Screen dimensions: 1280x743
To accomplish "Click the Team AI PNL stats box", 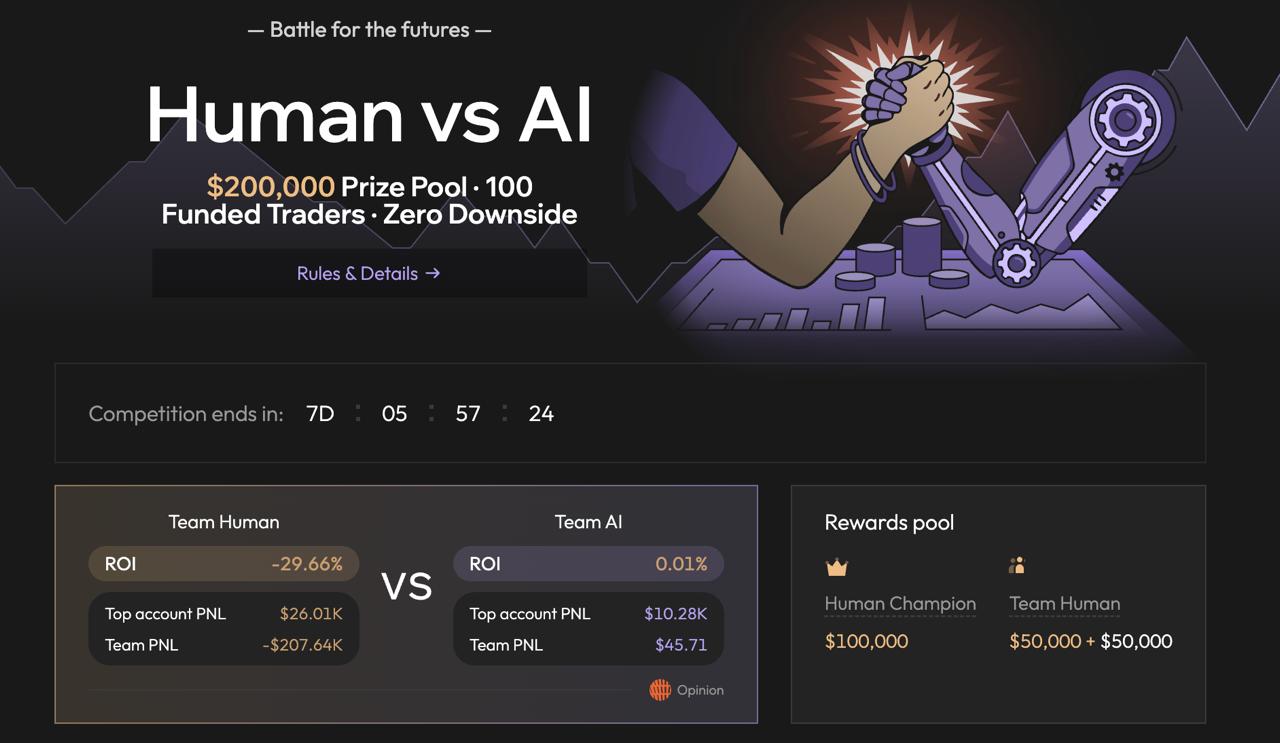I will click(588, 629).
